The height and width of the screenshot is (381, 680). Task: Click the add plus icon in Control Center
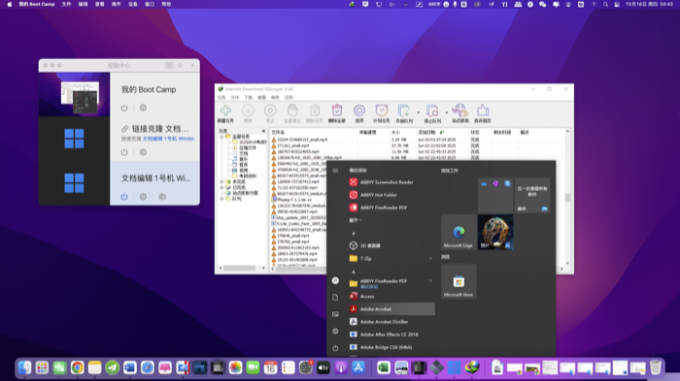192,65
